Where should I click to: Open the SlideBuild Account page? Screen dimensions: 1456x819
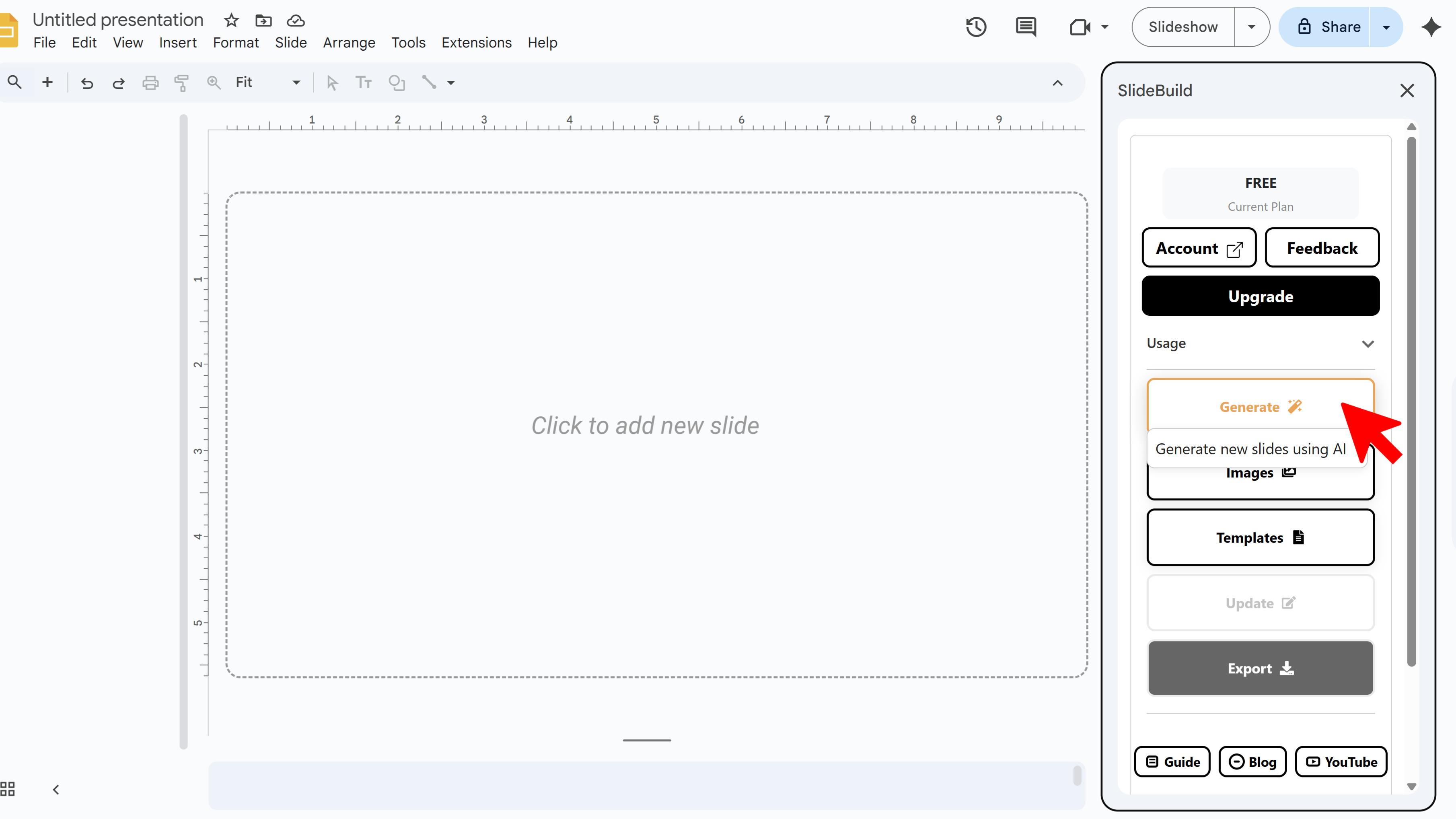point(1199,248)
